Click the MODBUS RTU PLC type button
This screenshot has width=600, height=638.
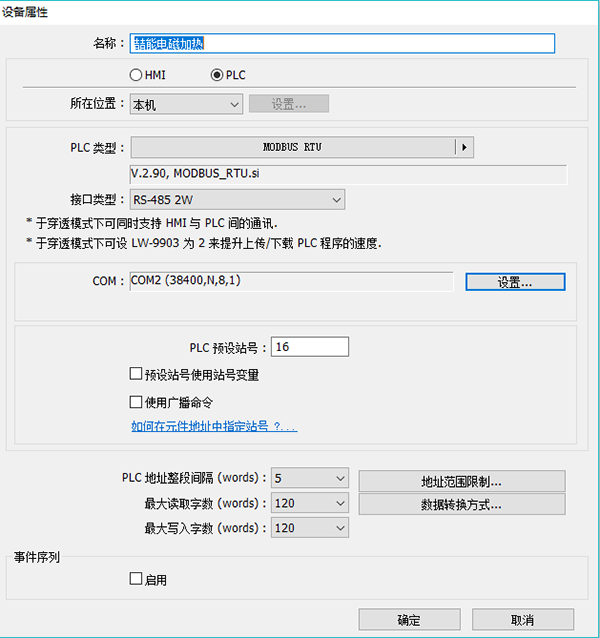[292, 147]
